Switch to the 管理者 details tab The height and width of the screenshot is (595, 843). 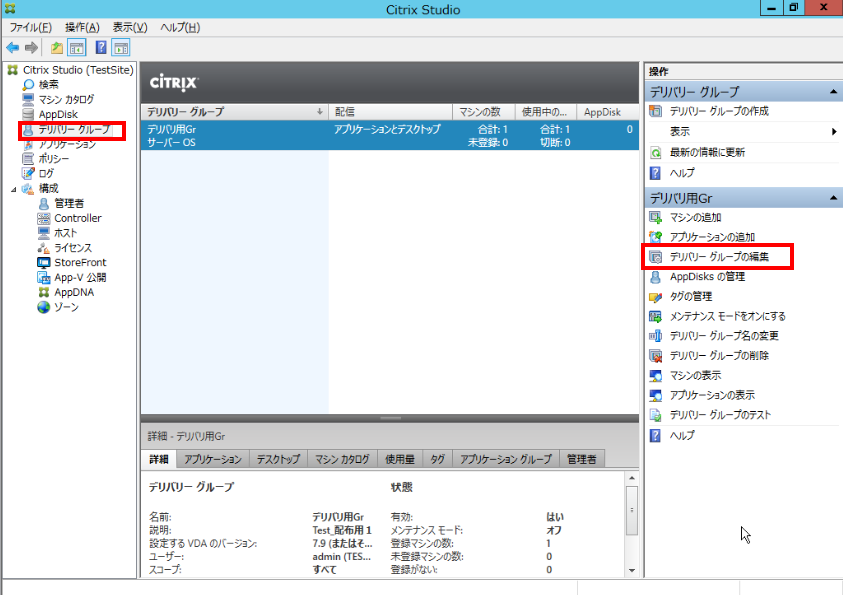582,459
